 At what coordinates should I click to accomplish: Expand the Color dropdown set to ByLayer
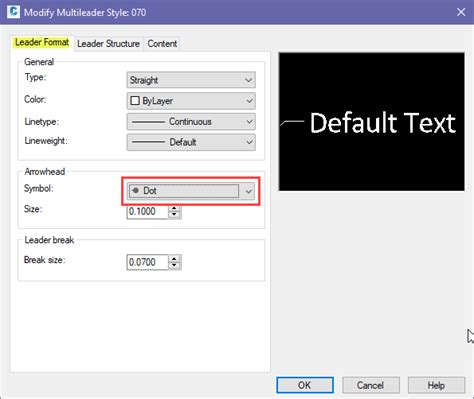tap(191, 101)
